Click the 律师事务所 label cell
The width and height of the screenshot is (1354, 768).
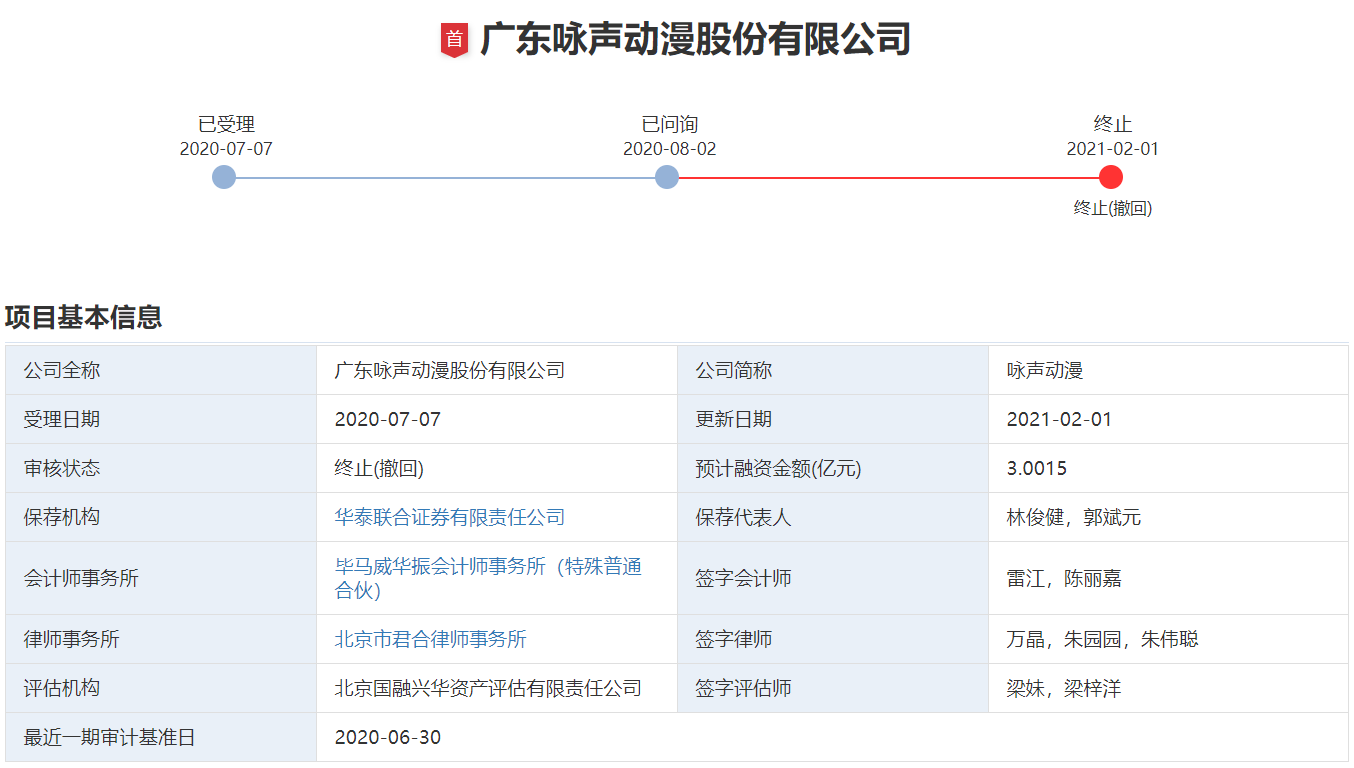click(161, 639)
